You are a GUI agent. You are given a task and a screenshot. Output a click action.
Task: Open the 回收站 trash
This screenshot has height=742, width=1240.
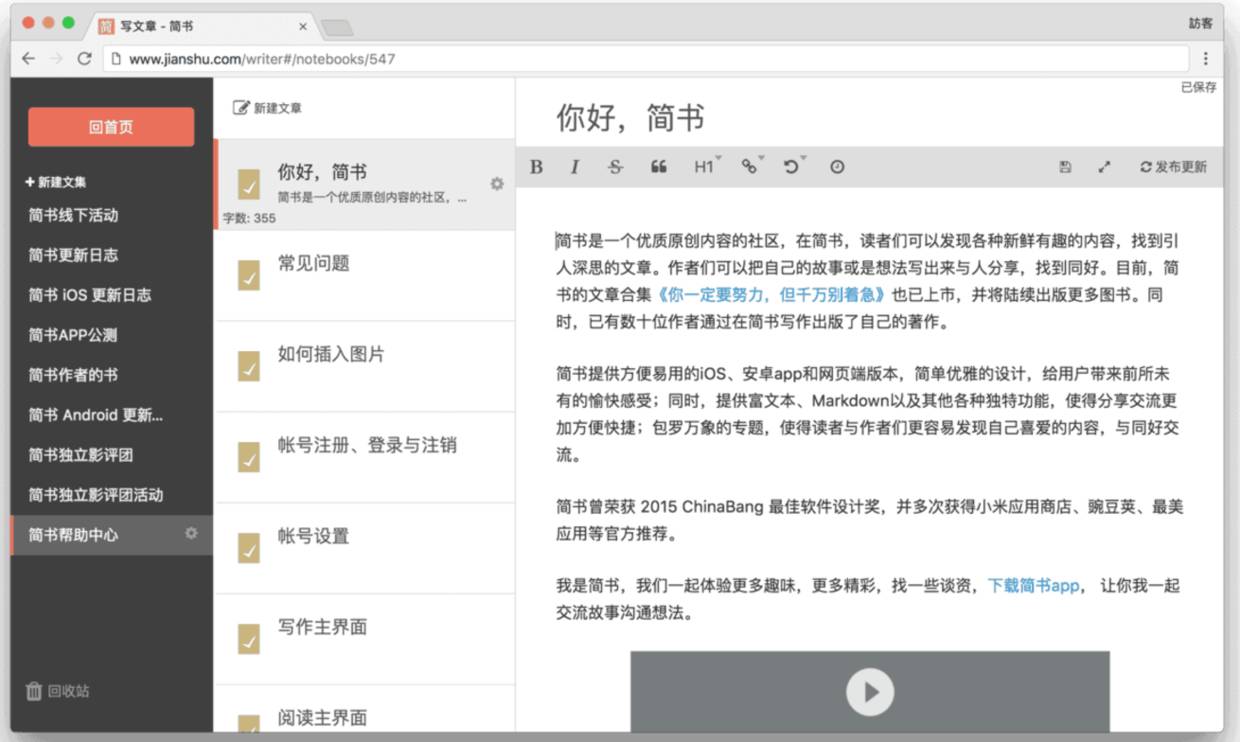57,691
